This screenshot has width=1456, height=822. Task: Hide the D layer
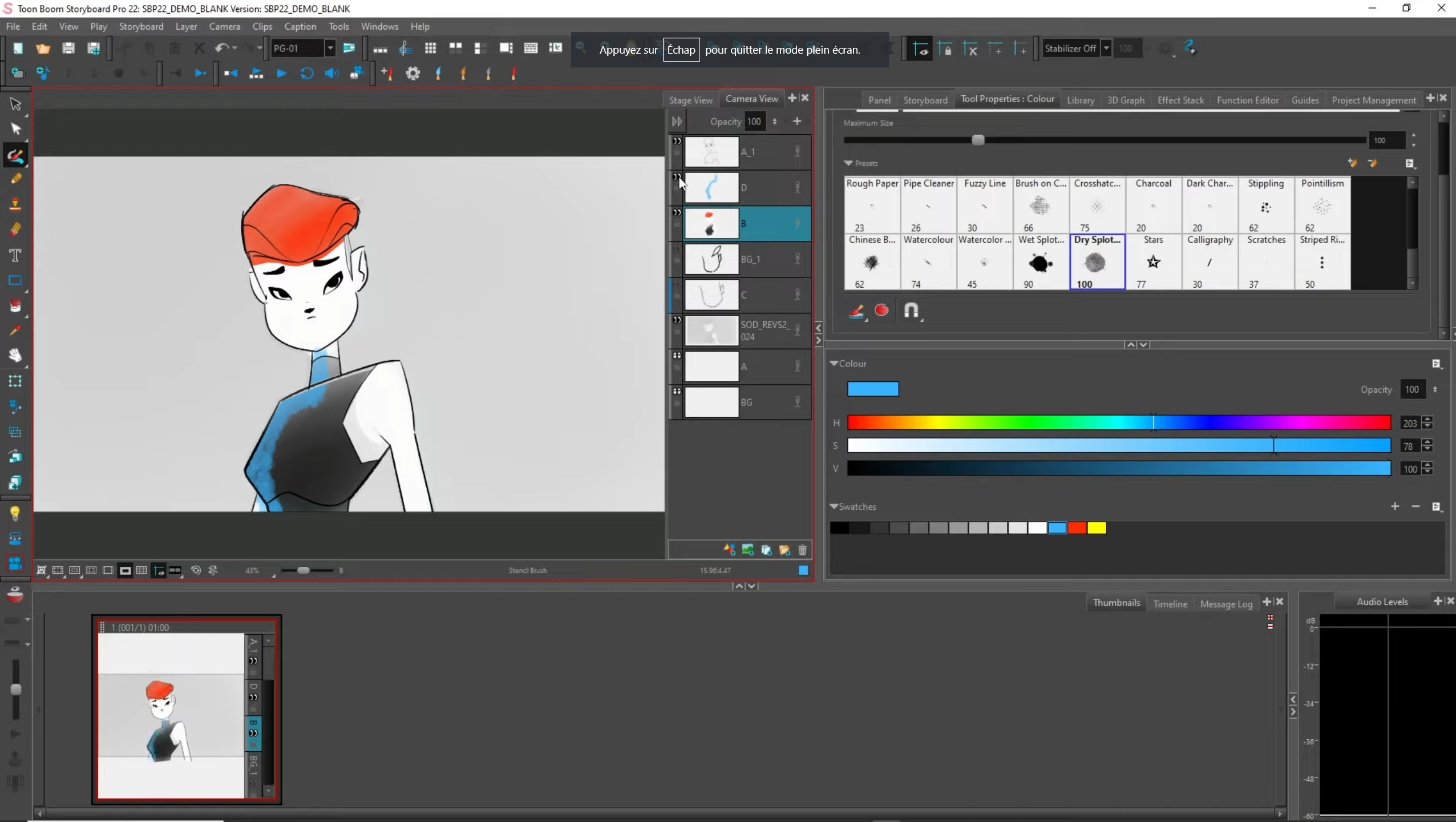click(x=677, y=177)
